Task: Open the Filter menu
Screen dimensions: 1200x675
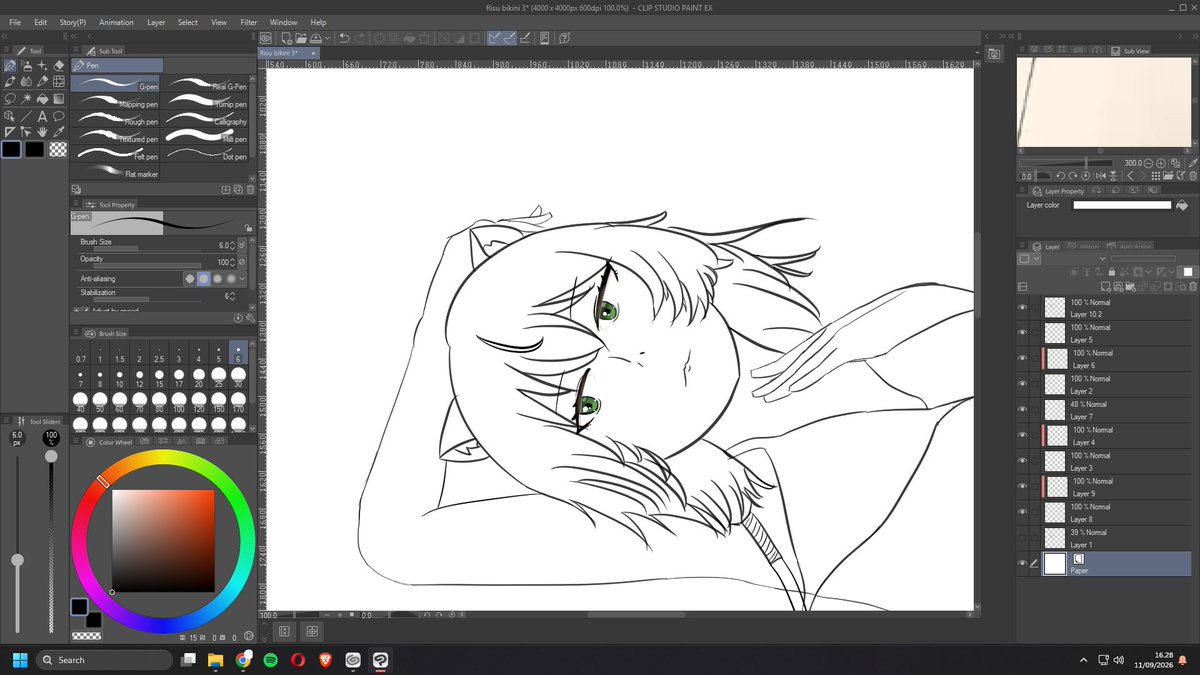Action: click(249, 22)
